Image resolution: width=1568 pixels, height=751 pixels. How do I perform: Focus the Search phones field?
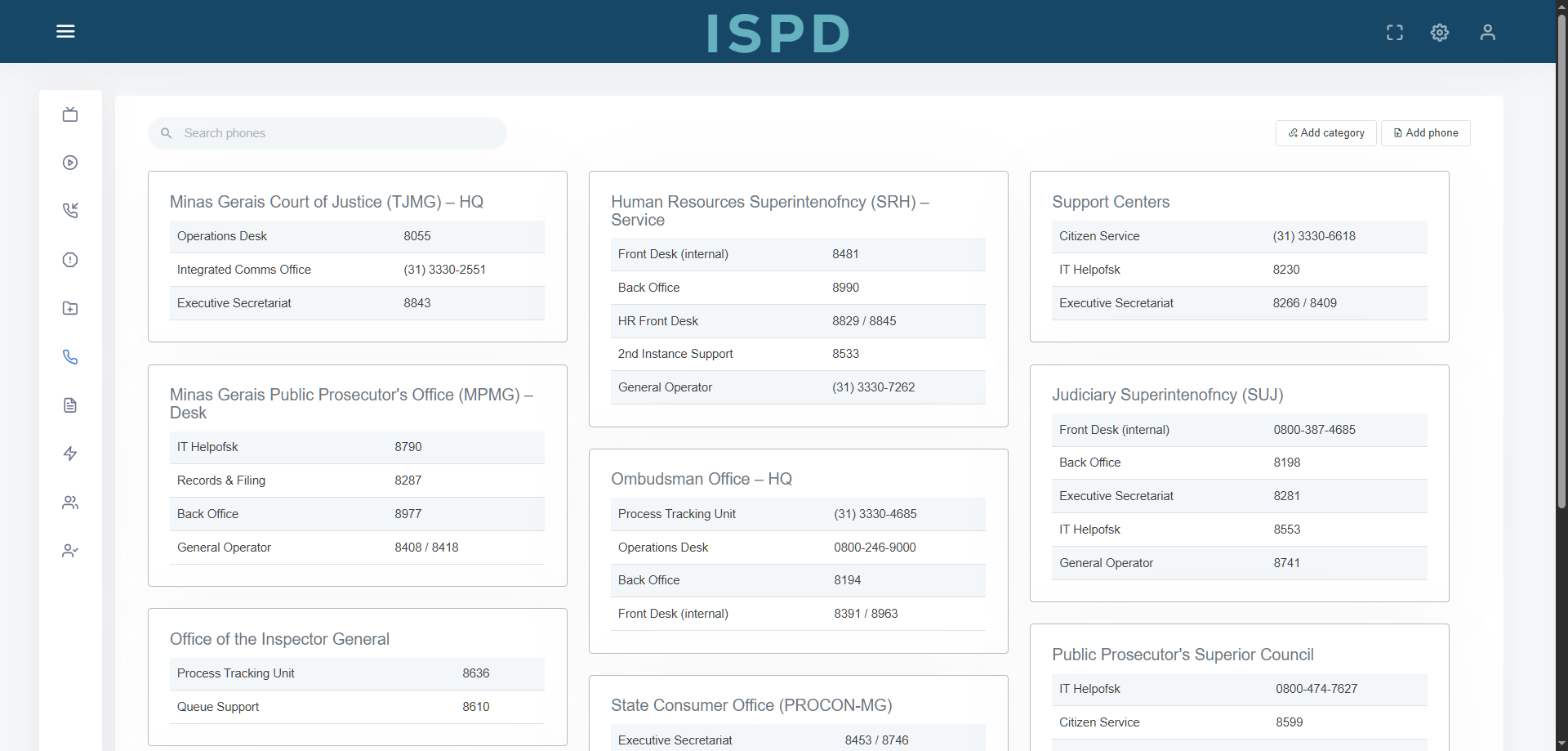(327, 133)
